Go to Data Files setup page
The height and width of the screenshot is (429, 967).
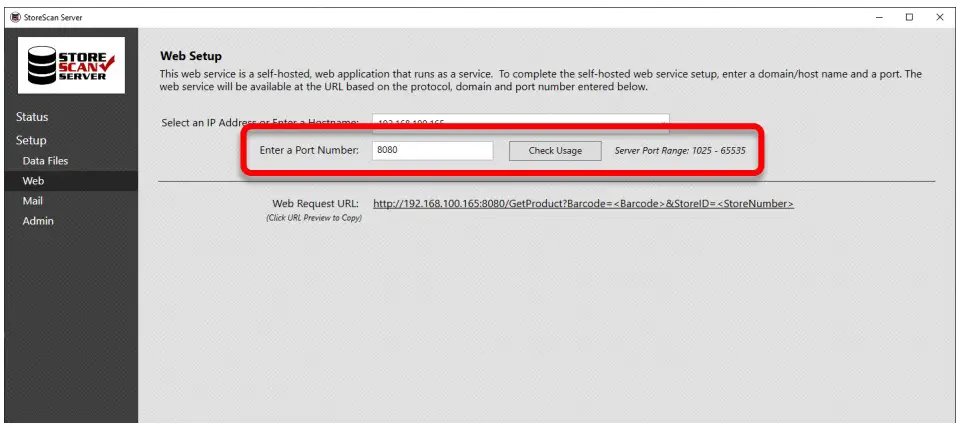45,161
